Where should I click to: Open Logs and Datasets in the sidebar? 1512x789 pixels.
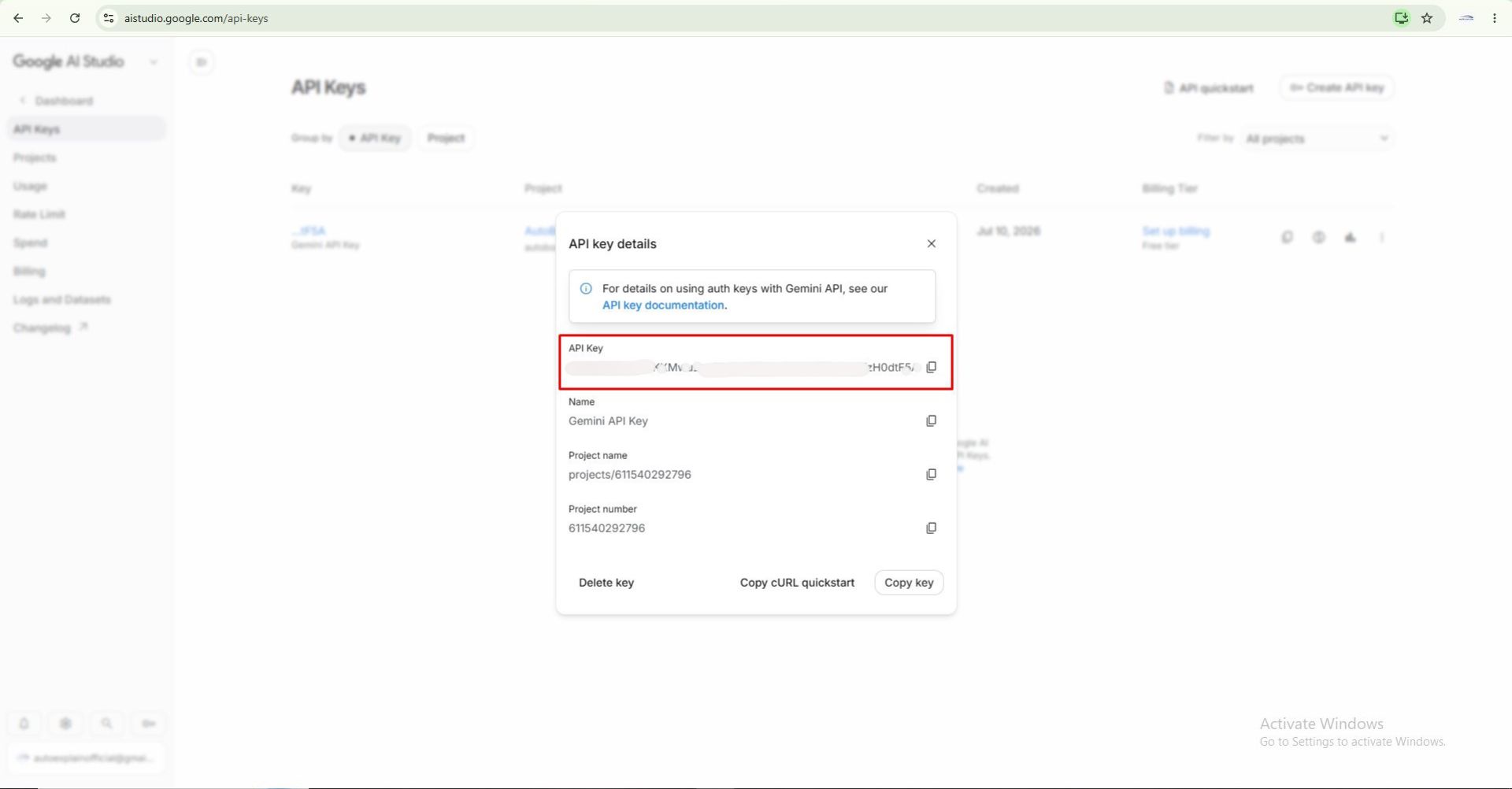point(61,299)
